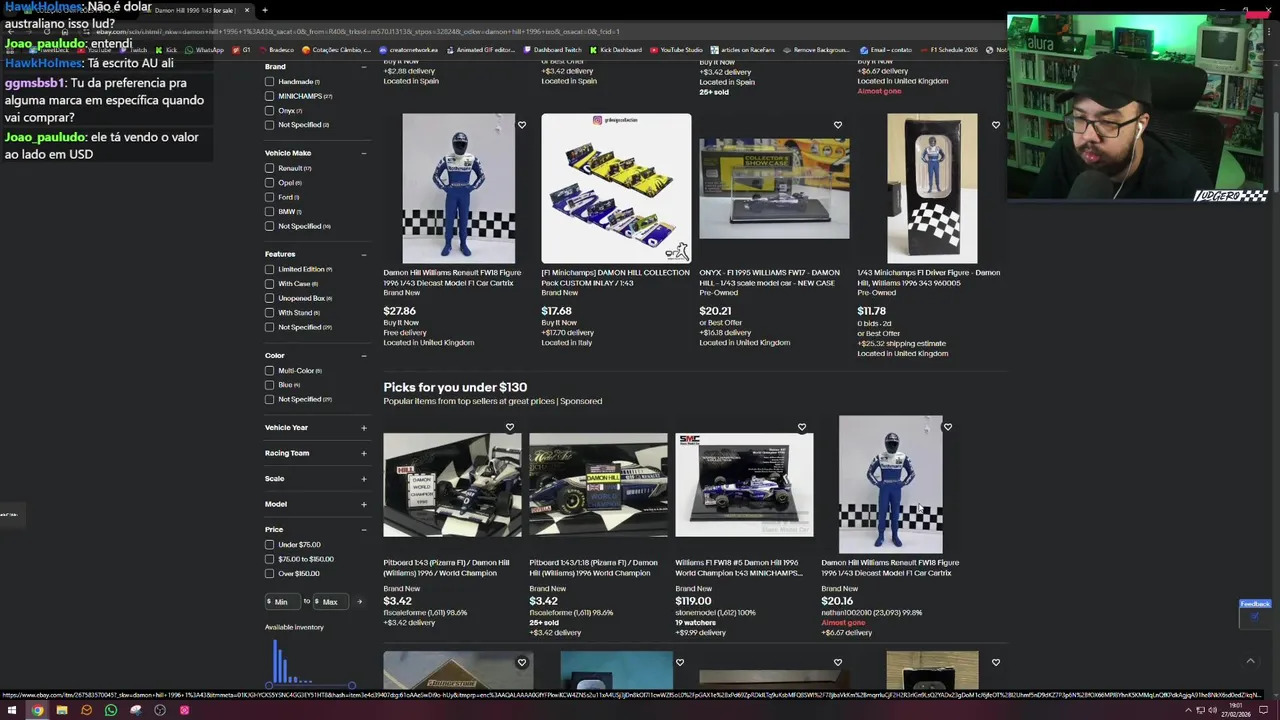
Task: Check Onyx brand filter
Action: point(269,110)
